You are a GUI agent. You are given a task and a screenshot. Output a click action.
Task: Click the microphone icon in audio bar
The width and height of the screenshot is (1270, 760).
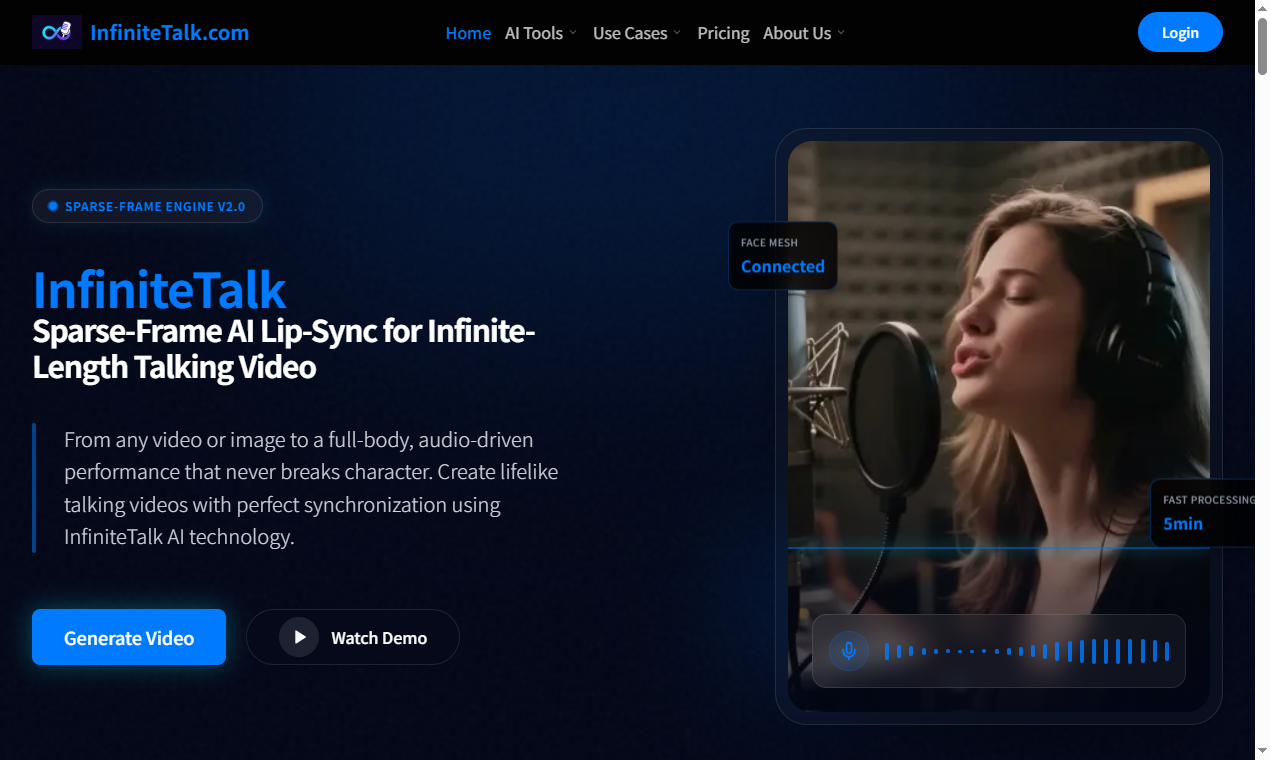(849, 651)
